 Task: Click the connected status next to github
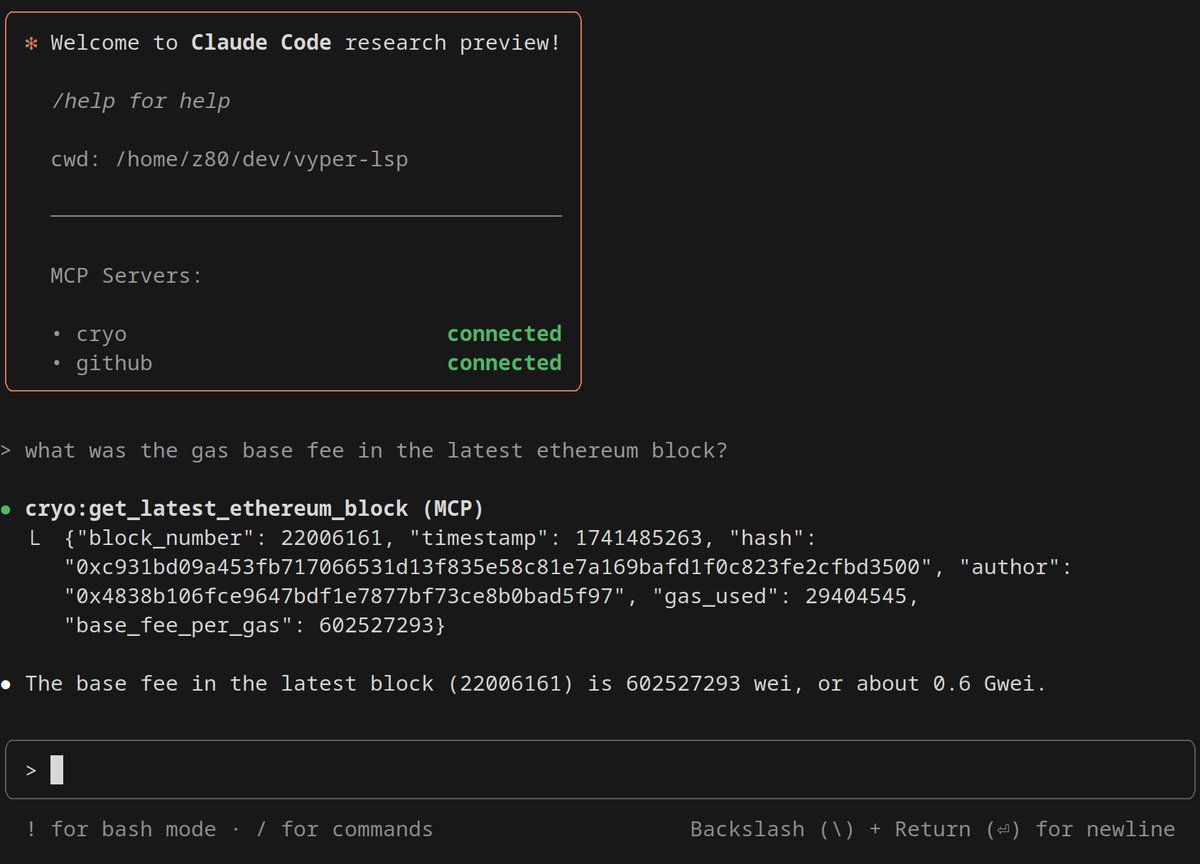pos(504,362)
